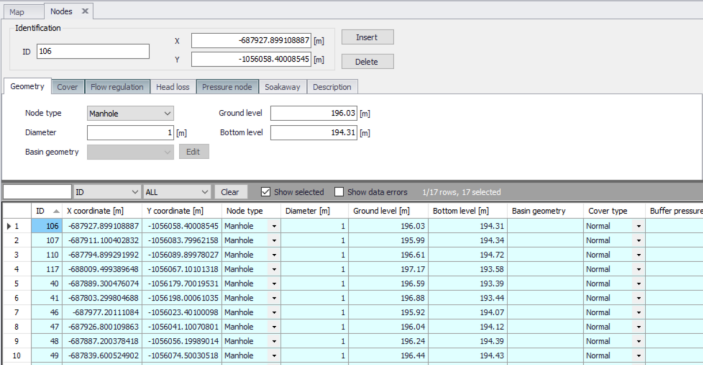The width and height of the screenshot is (703, 365).
Task: Open the Cover tab
Action: point(67,87)
